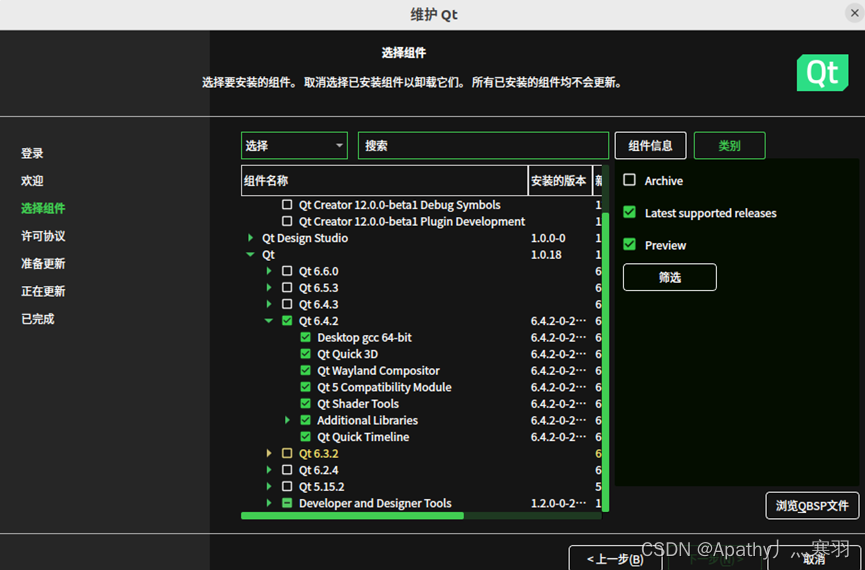Select the 已完成 step in sidebar

tap(38, 318)
